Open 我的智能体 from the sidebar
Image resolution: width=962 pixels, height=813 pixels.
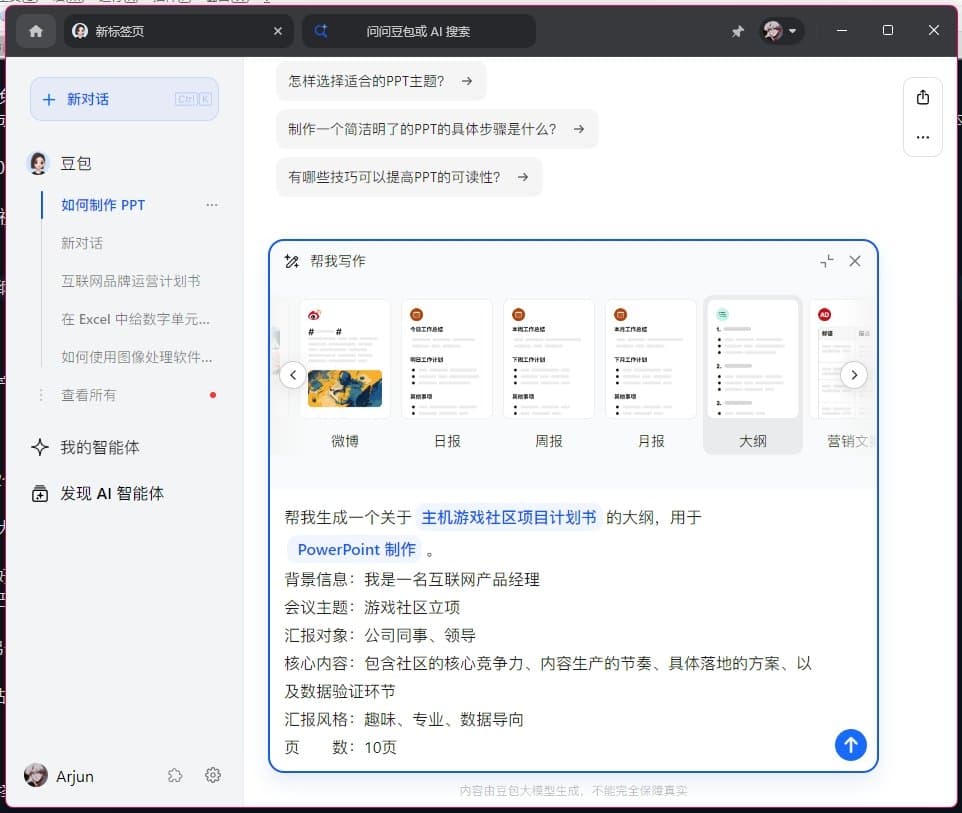coord(99,447)
